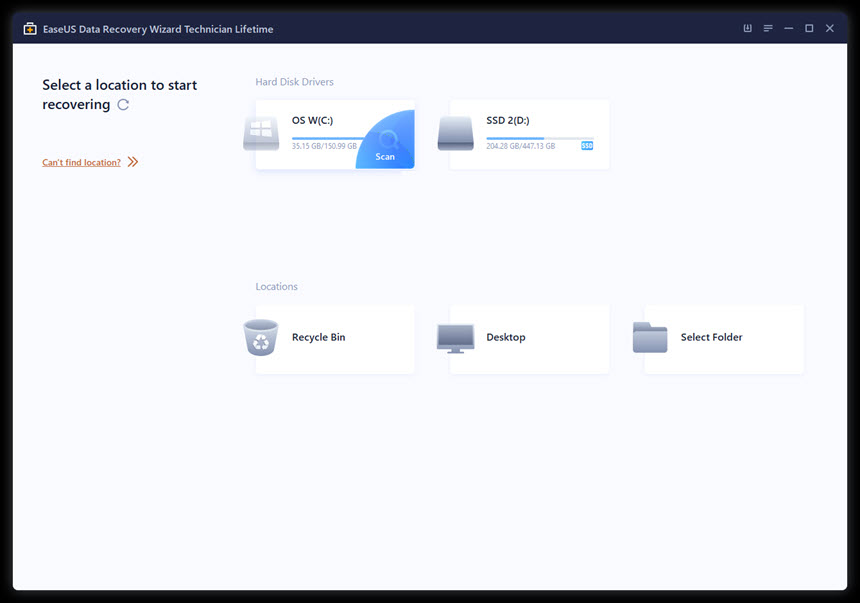Click the SSD 2(D:) usage progress bar
This screenshot has height=603, width=860.
click(540, 138)
